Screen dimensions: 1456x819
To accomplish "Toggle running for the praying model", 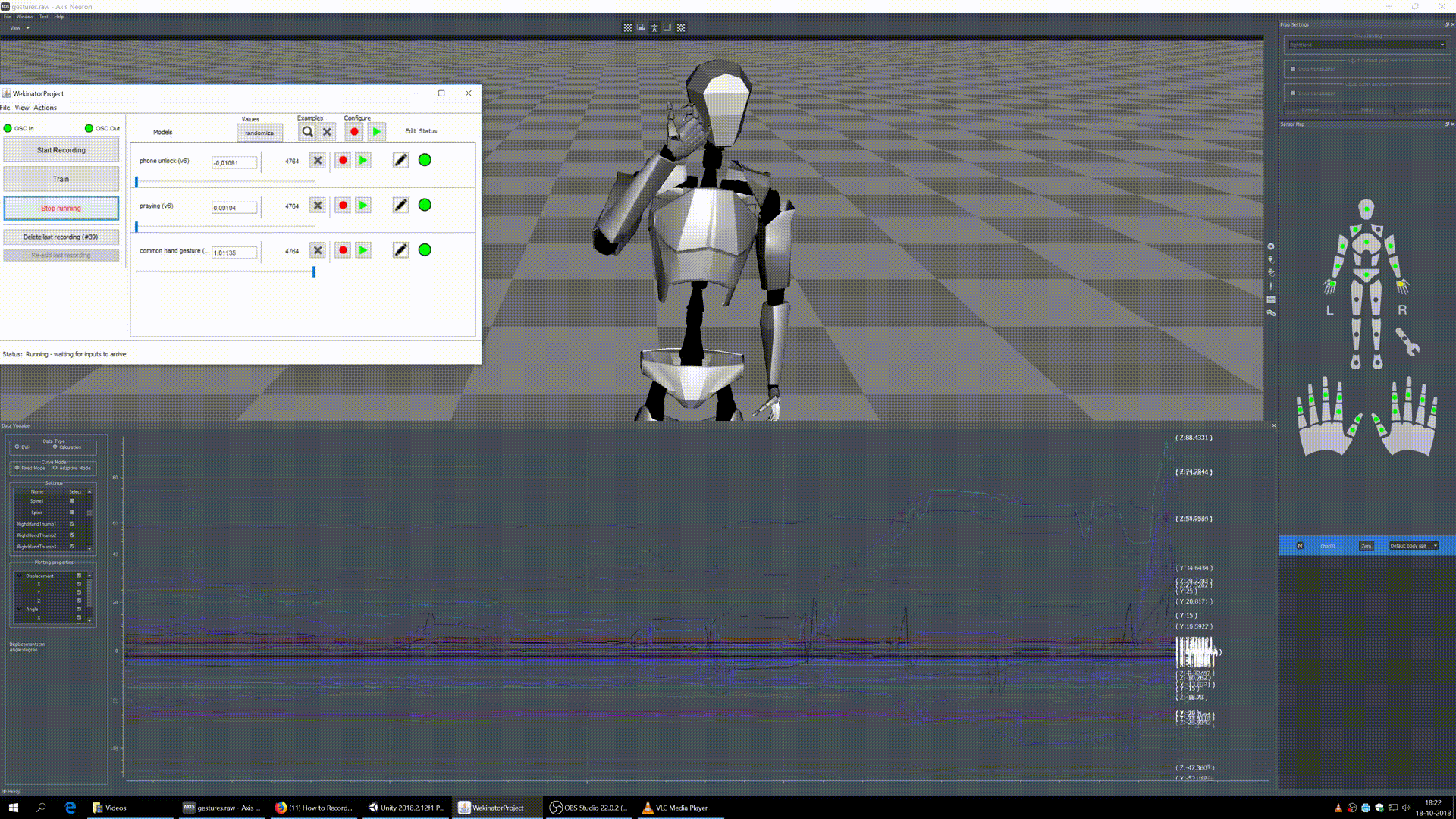I will coord(363,206).
